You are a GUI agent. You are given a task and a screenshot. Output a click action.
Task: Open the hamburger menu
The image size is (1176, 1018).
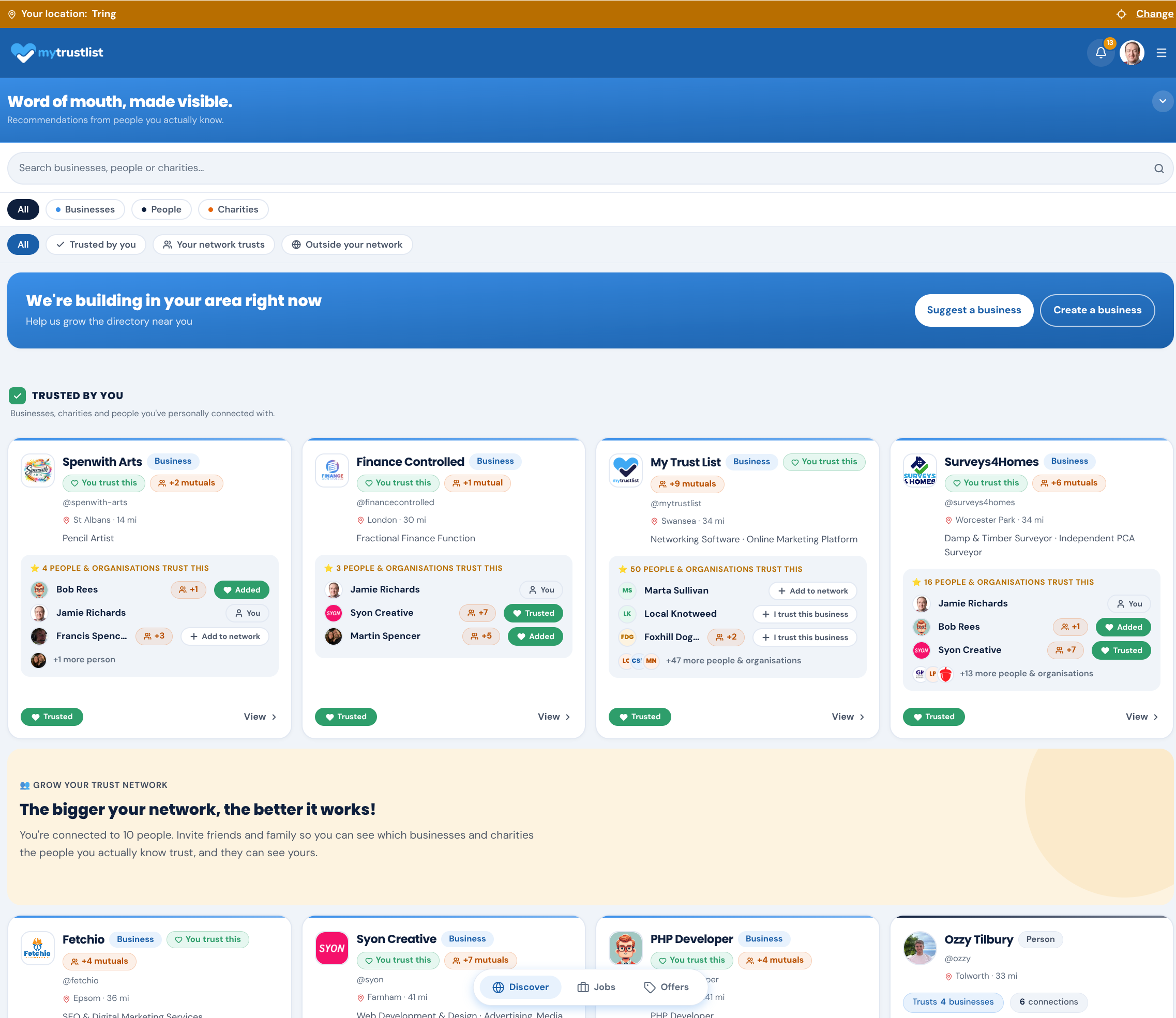click(x=1161, y=53)
